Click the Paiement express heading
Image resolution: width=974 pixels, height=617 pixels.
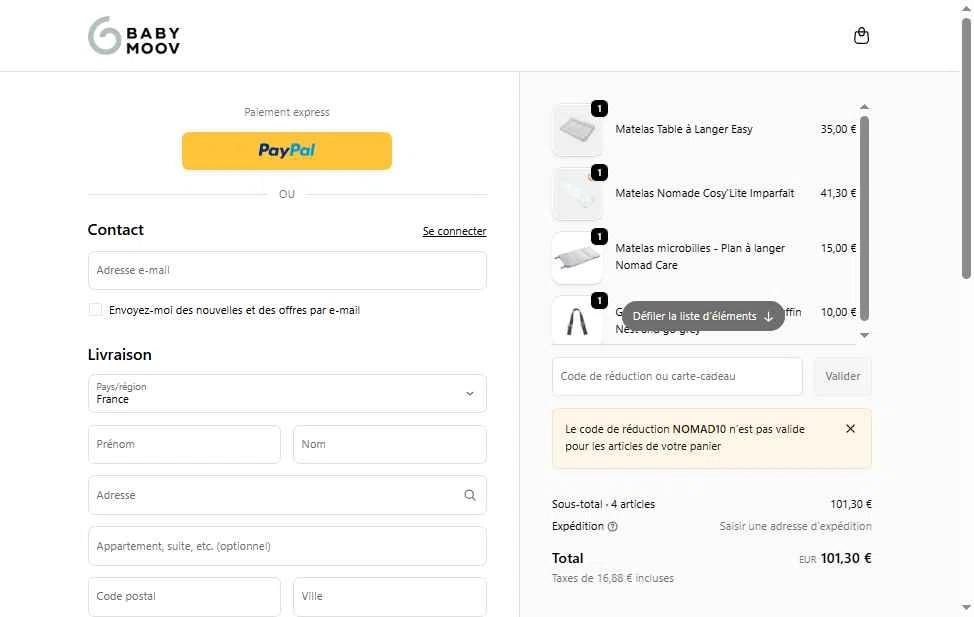point(287,112)
